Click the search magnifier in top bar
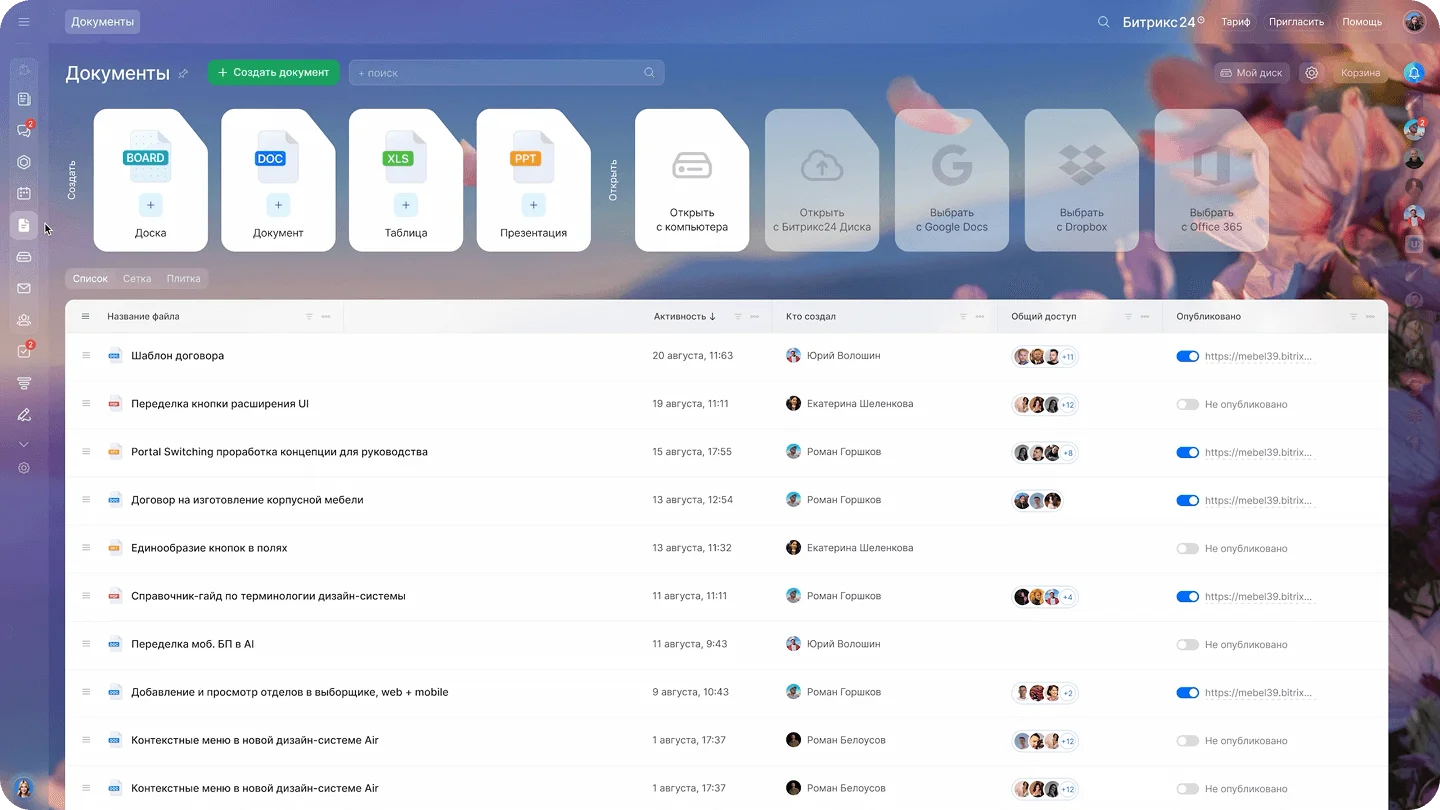This screenshot has height=810, width=1440. pyautogui.click(x=1103, y=22)
